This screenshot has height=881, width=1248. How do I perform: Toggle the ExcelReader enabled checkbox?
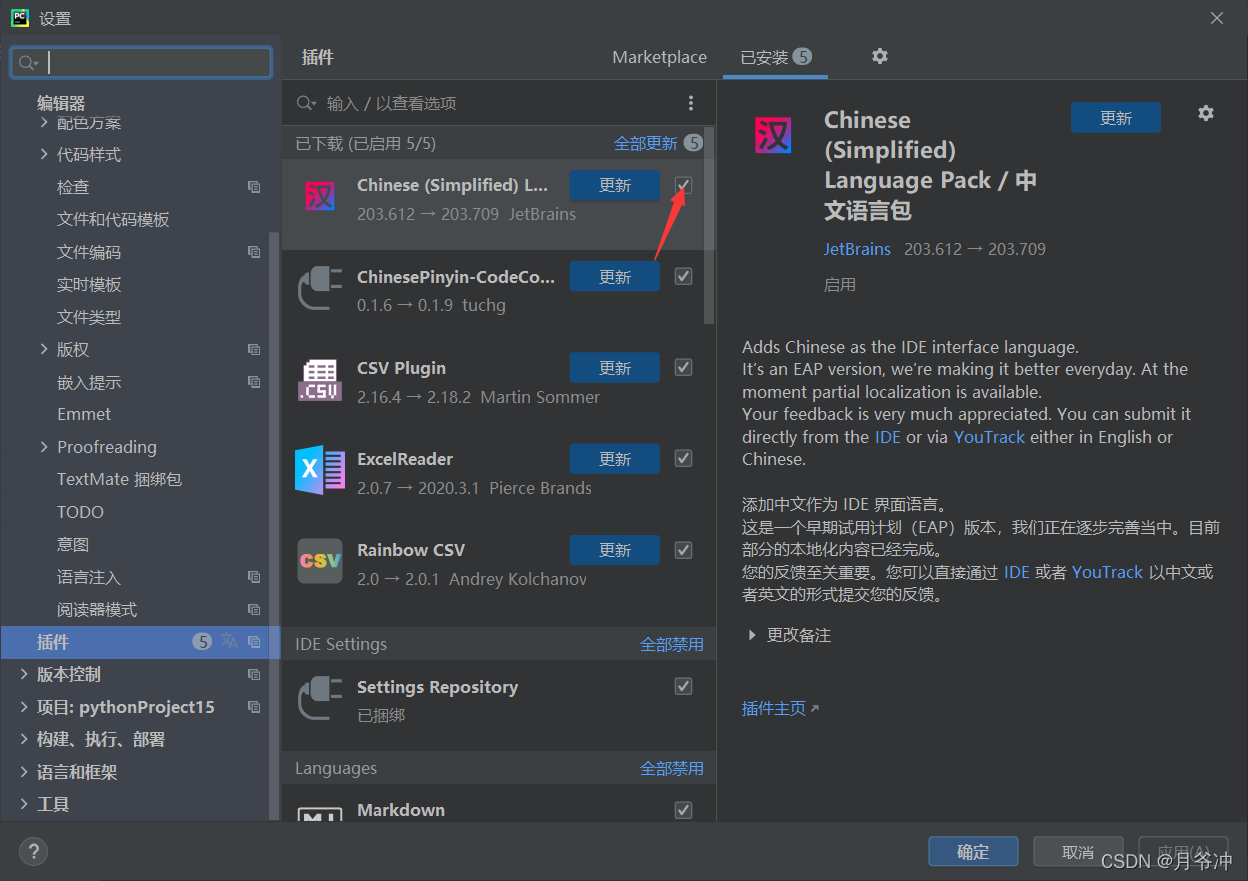point(683,458)
